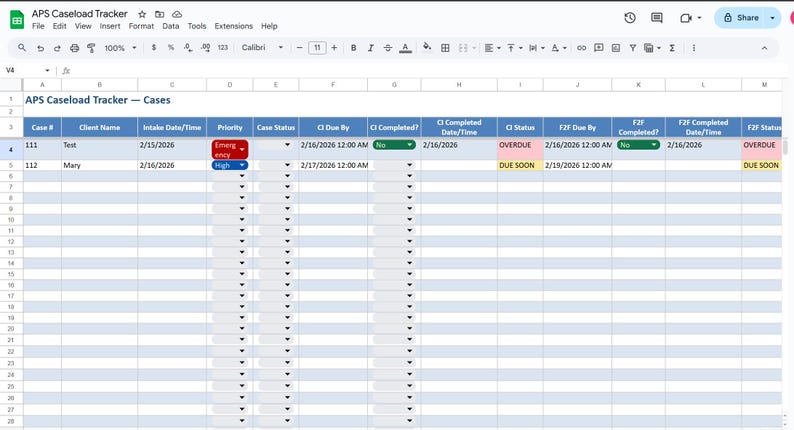The image size is (794, 430).
Task: Open the functions sigma menu
Action: click(672, 48)
